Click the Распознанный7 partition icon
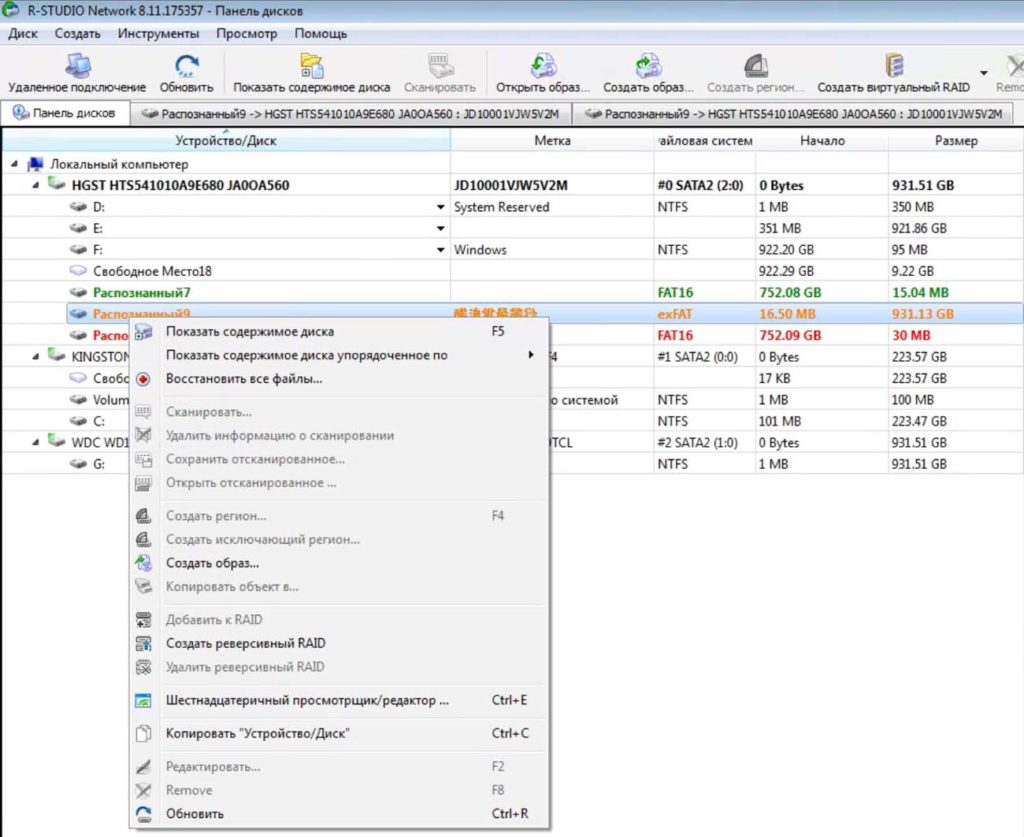 click(78, 292)
